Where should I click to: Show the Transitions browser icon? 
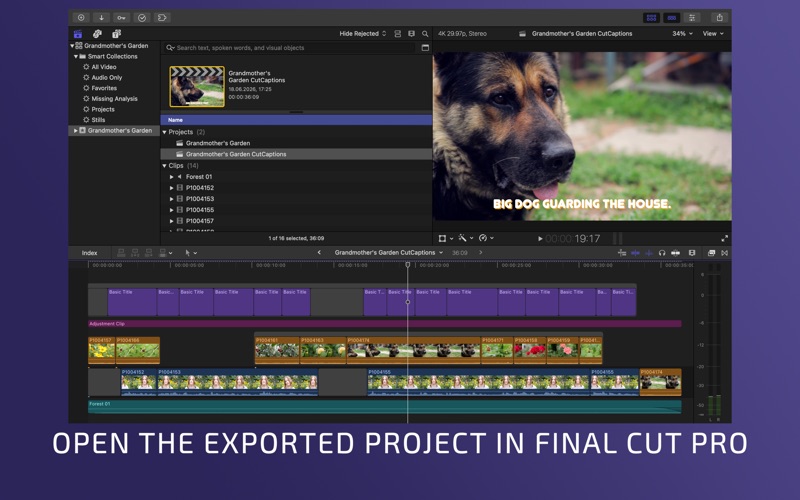pos(724,253)
